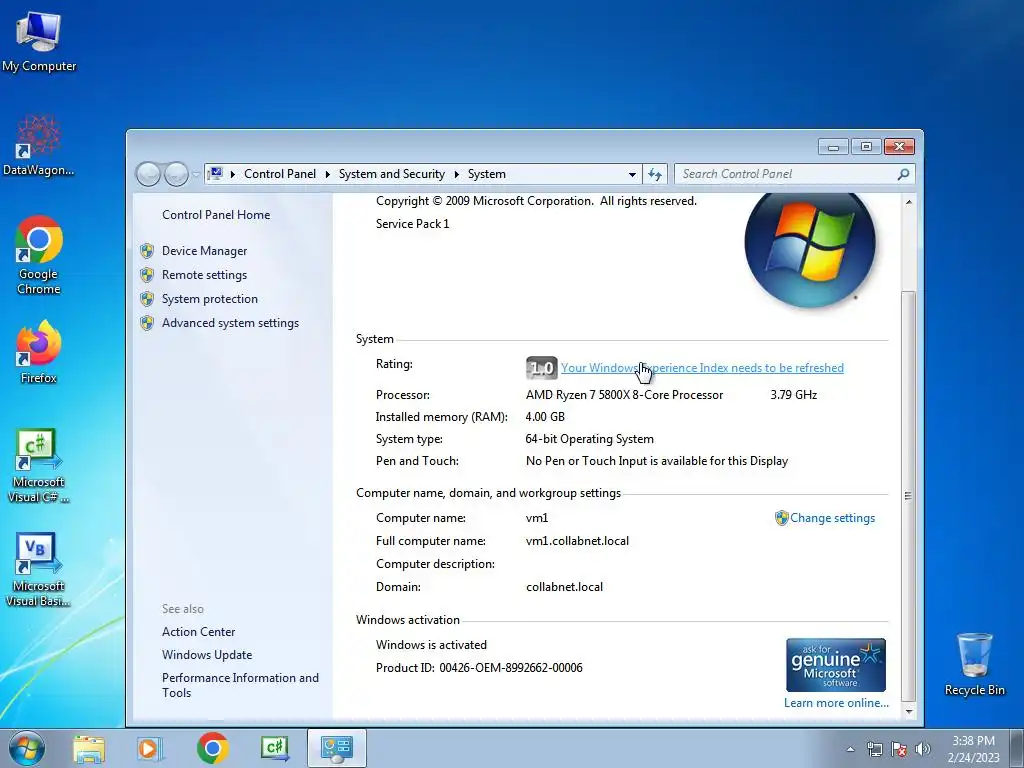Maximize the System window
1024x768 pixels.
pos(866,147)
